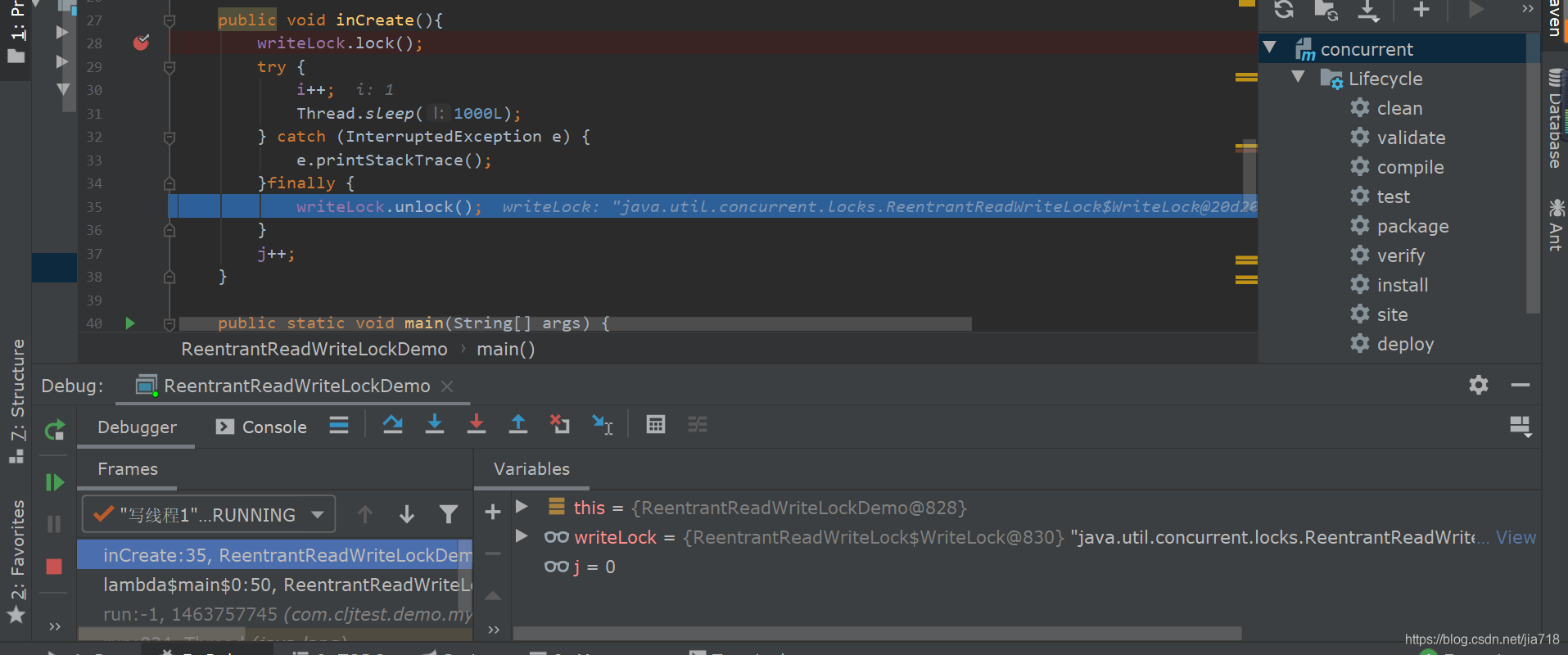Open the Favorites tool window
This screenshot has width=1568, height=655.
pyautogui.click(x=17, y=561)
